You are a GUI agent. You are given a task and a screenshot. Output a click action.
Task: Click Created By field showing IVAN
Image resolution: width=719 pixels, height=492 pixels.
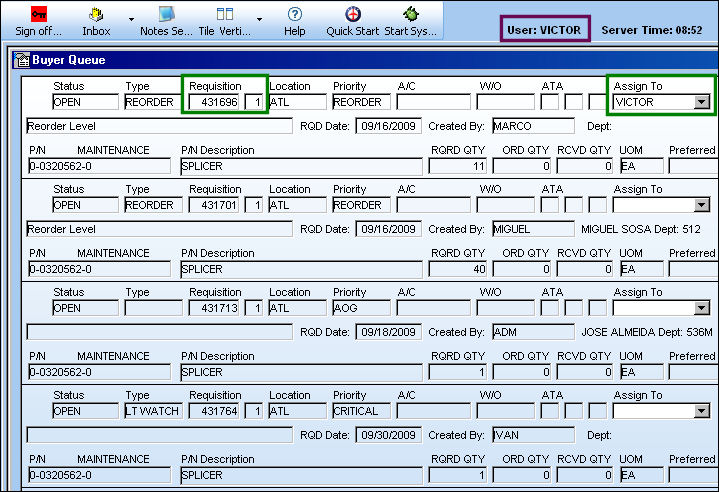533,436
